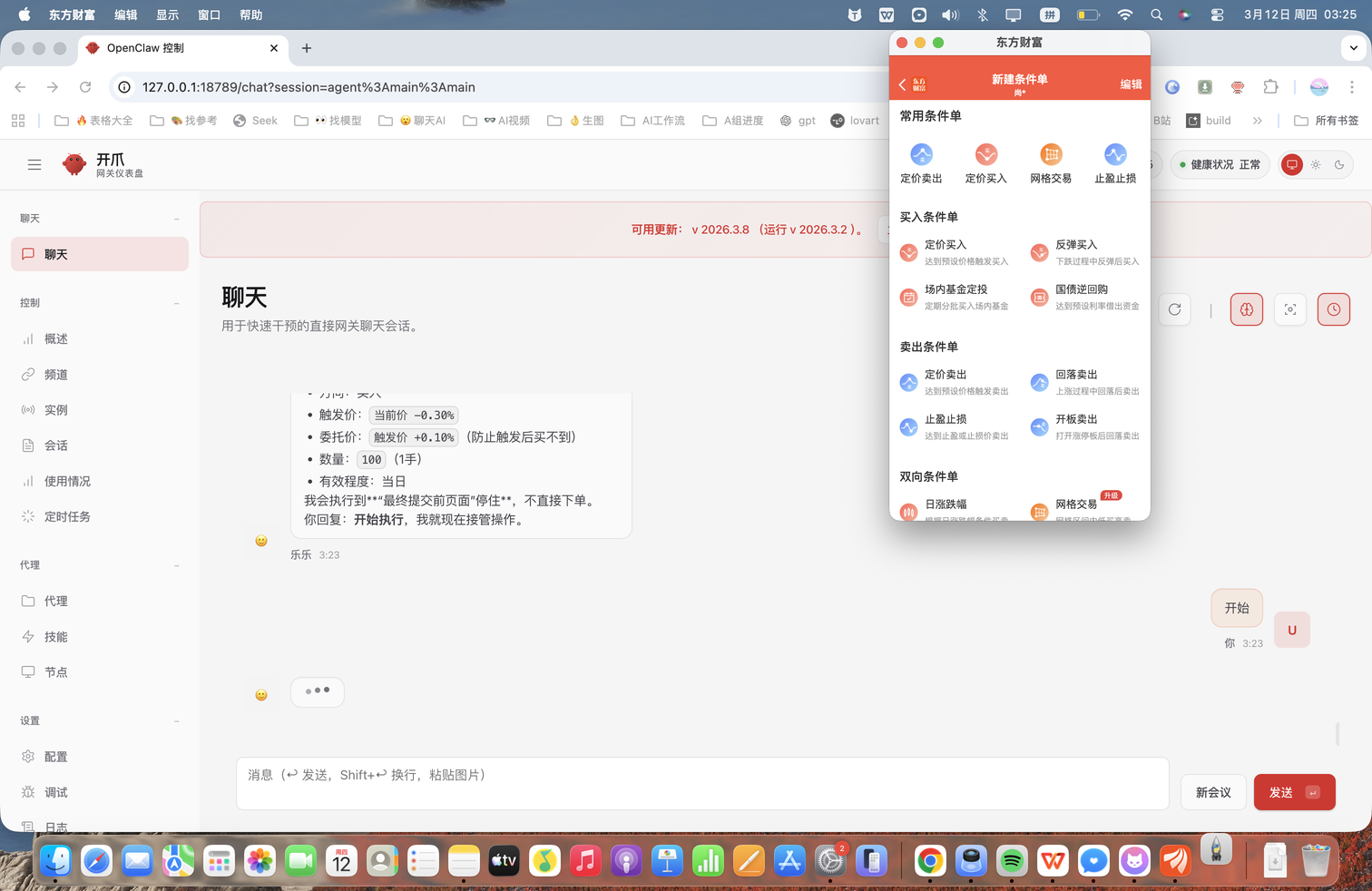Viewport: 1372px width, 891px height.
Task: Select the 网格交易 icon under 常用条件单
Action: 1051,155
